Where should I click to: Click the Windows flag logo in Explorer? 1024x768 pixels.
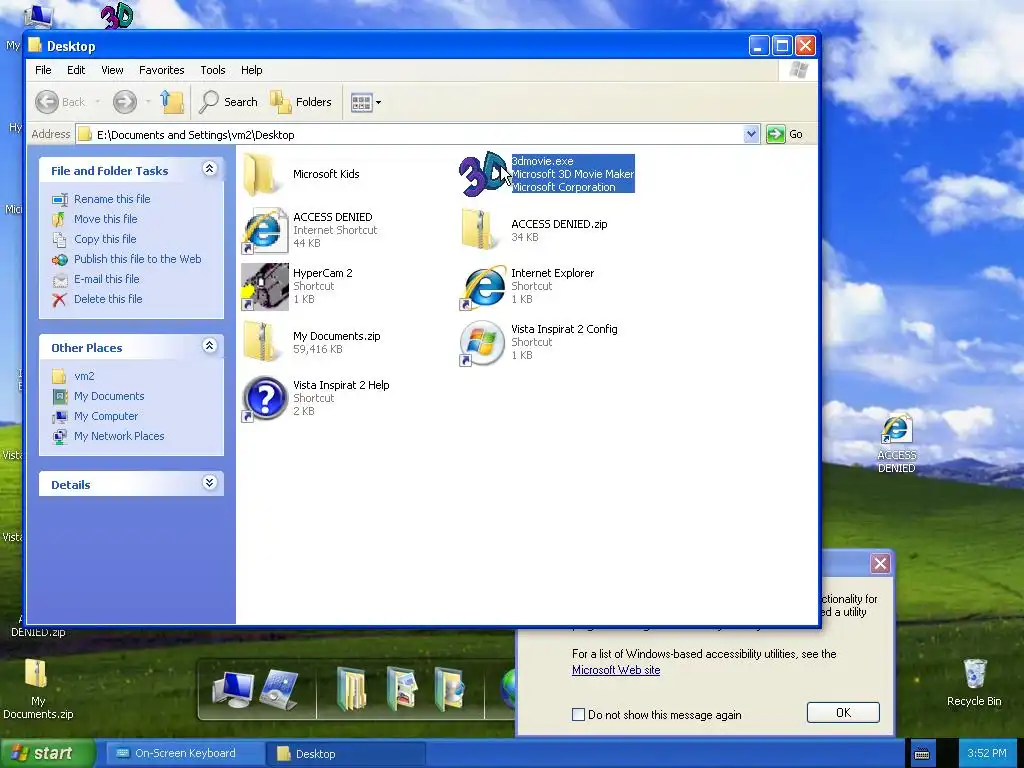(799, 70)
